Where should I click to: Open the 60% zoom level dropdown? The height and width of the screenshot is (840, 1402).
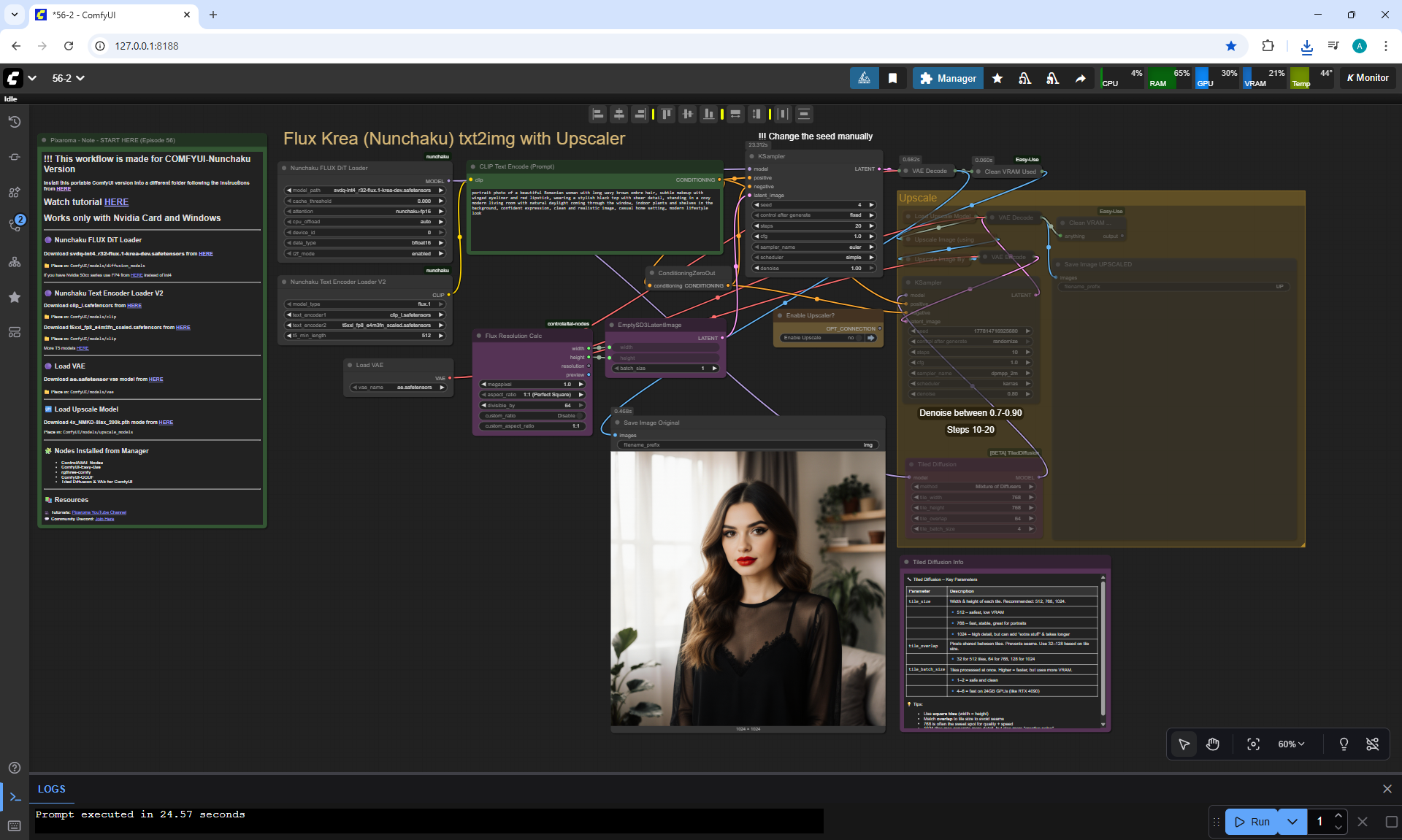pyautogui.click(x=1290, y=744)
